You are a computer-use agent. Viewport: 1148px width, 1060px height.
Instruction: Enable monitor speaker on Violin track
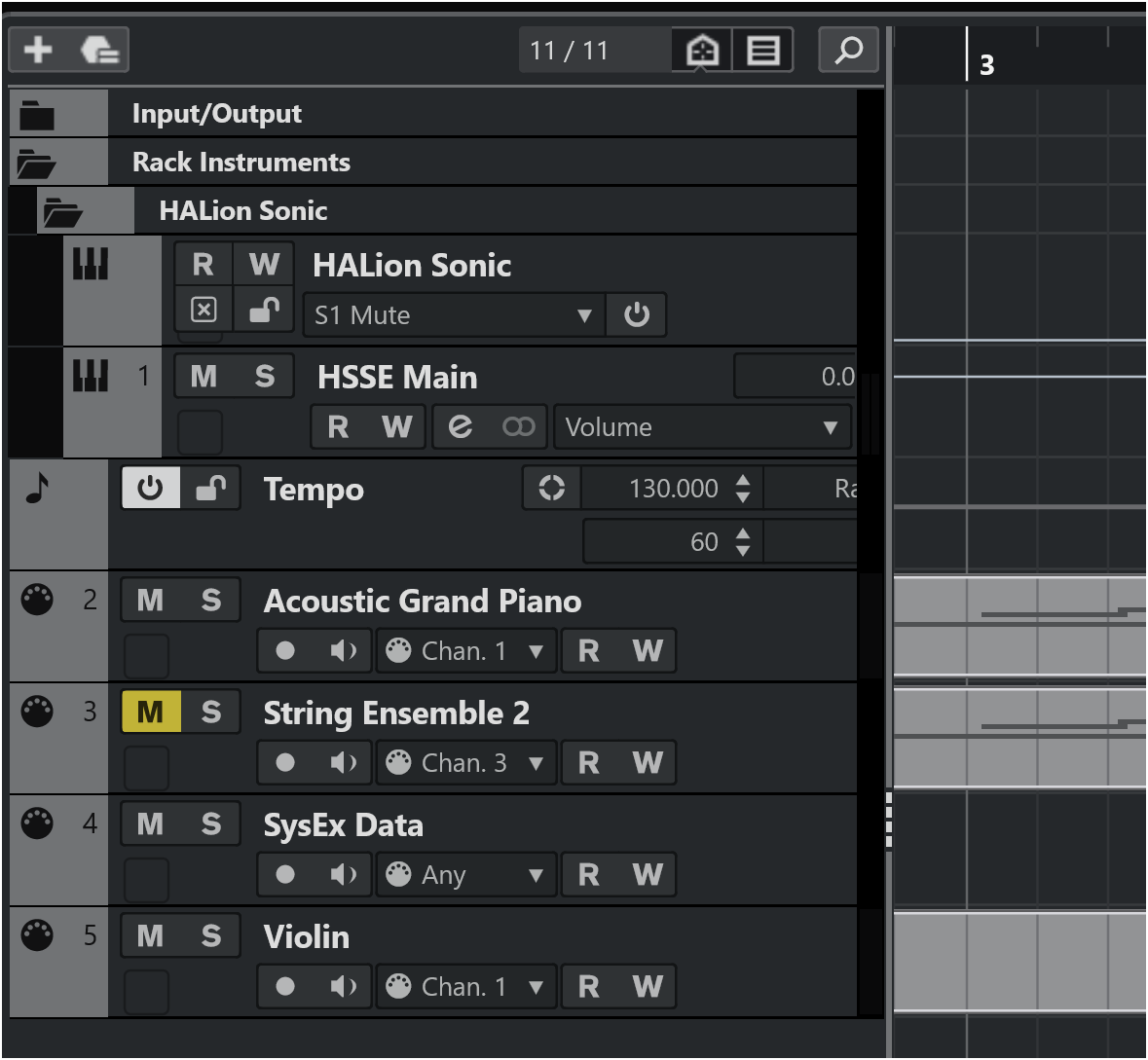pyautogui.click(x=343, y=987)
